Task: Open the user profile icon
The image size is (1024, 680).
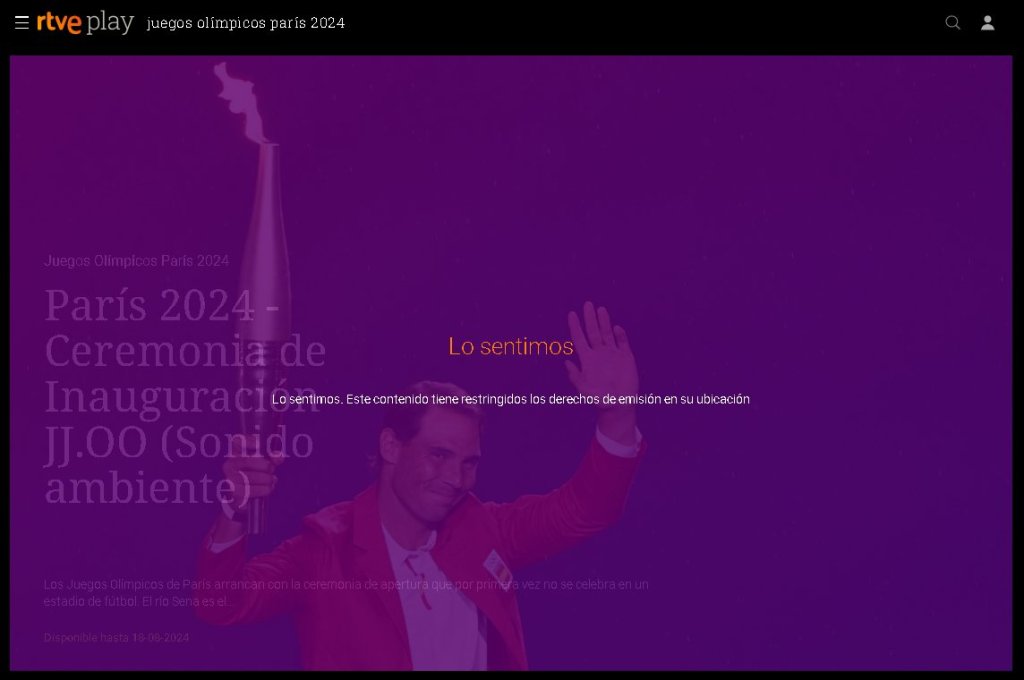Action: coord(987,23)
